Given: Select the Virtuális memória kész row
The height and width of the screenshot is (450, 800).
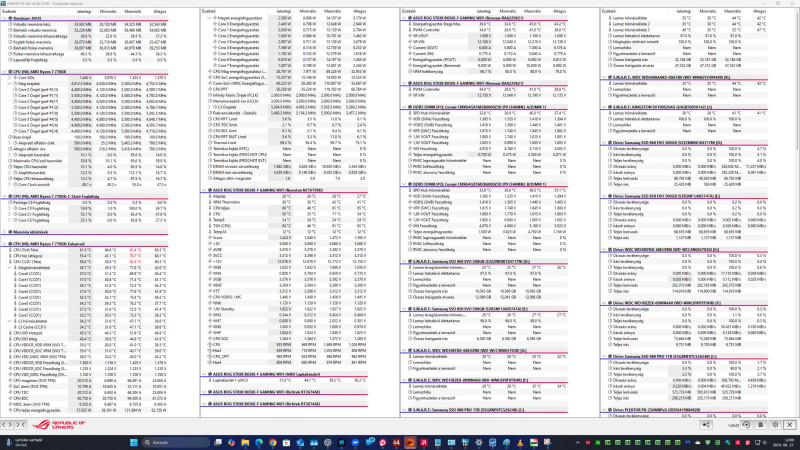Looking at the screenshot, I should click(84, 24).
